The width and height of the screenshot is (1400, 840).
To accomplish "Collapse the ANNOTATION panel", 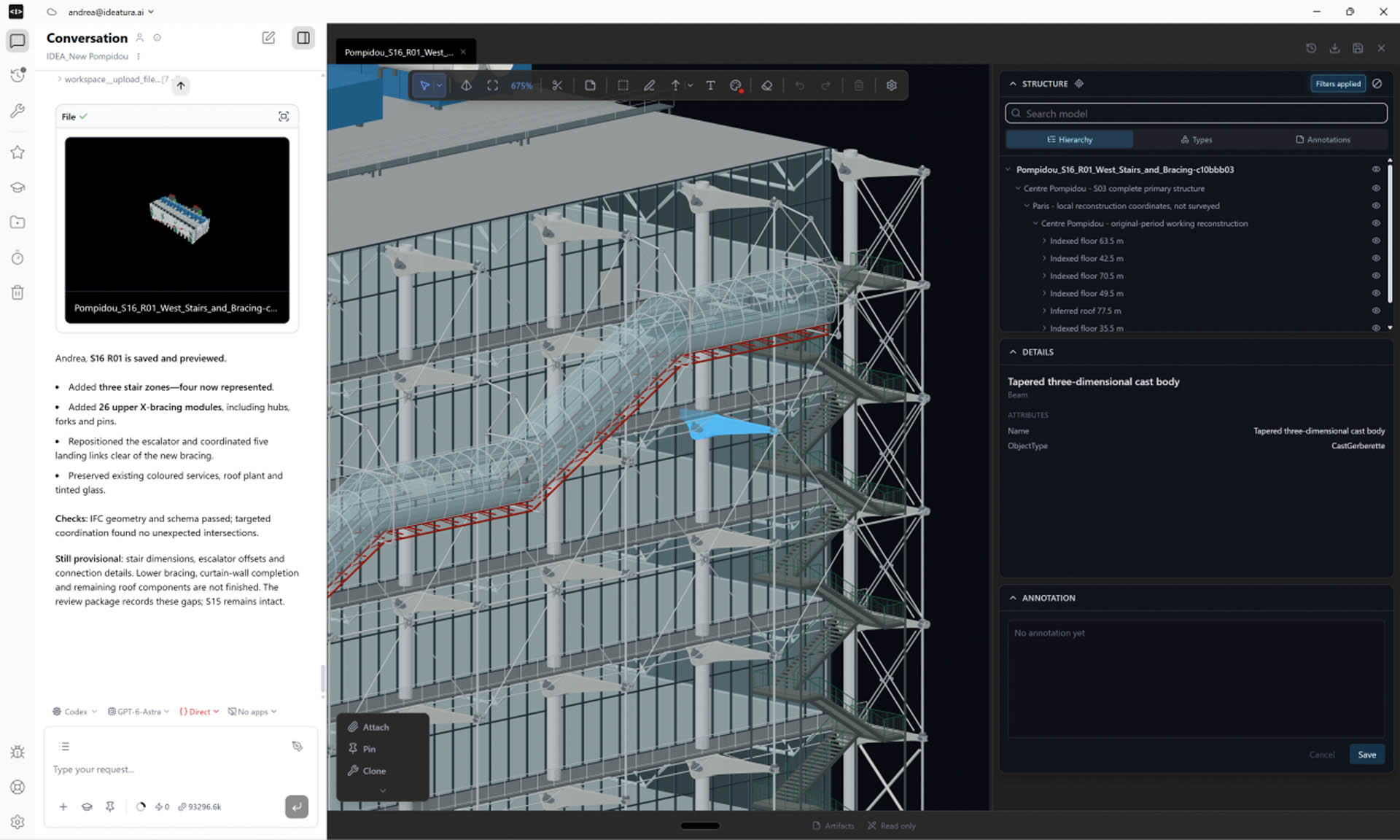I will click(x=1013, y=598).
